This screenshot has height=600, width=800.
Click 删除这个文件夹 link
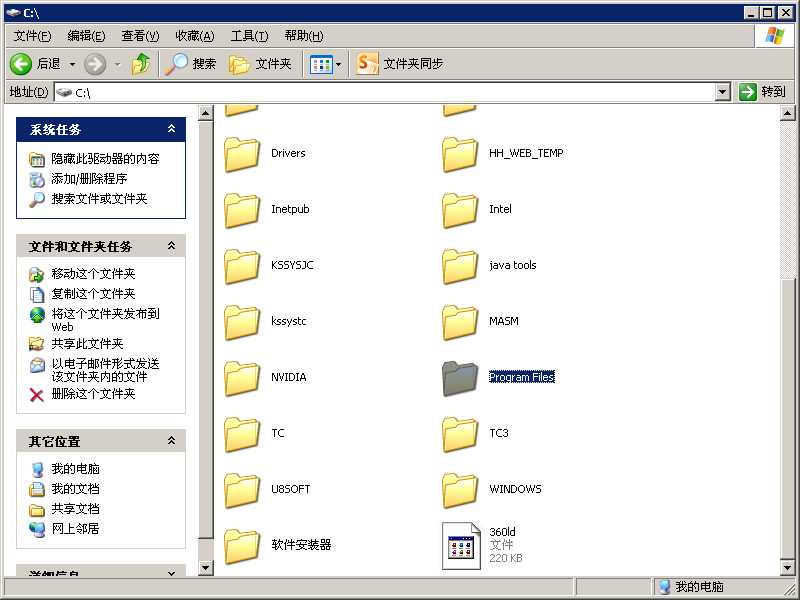pyautogui.click(x=93, y=394)
